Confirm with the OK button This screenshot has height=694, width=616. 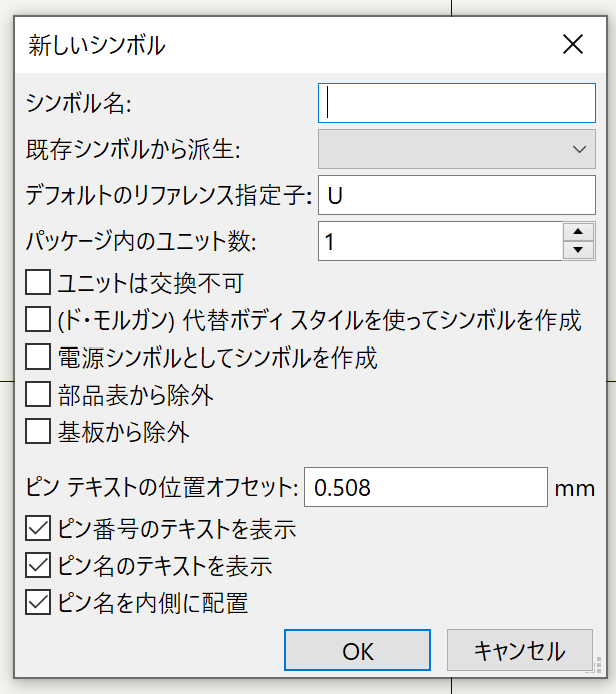coord(358,650)
